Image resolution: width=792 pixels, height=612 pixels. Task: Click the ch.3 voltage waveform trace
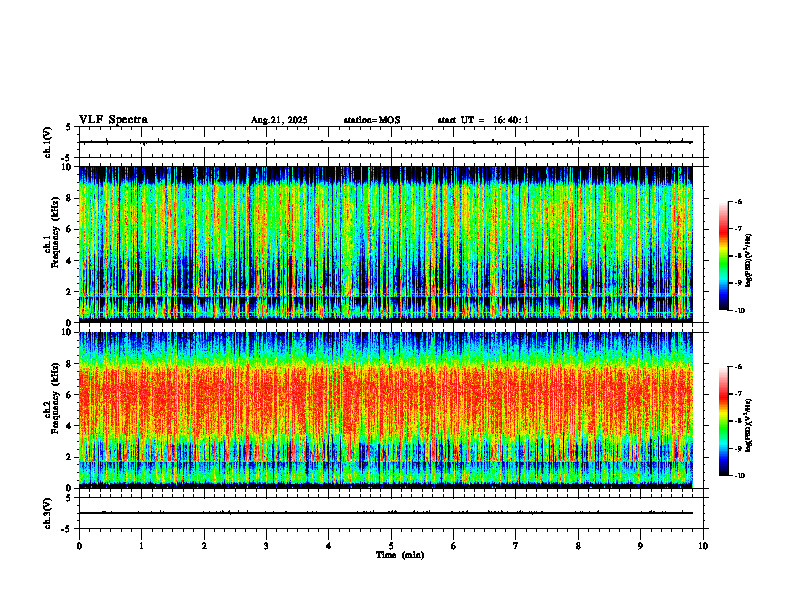click(386, 513)
